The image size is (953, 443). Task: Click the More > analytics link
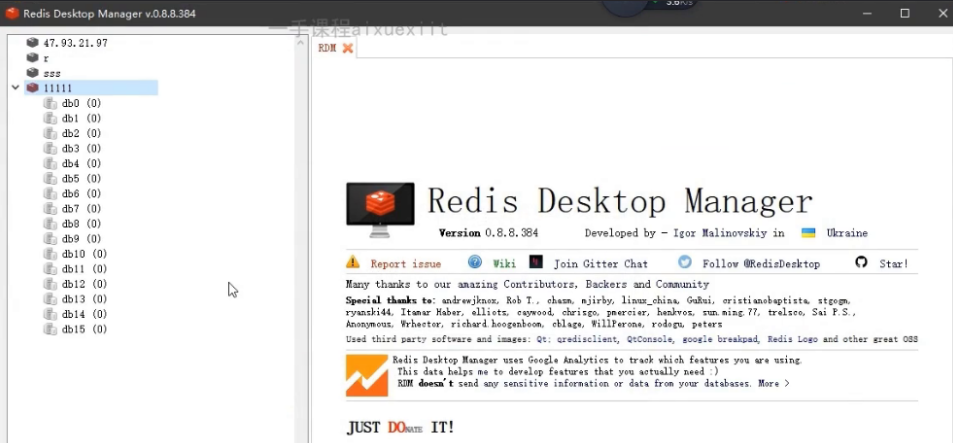pyautogui.click(x=774, y=383)
